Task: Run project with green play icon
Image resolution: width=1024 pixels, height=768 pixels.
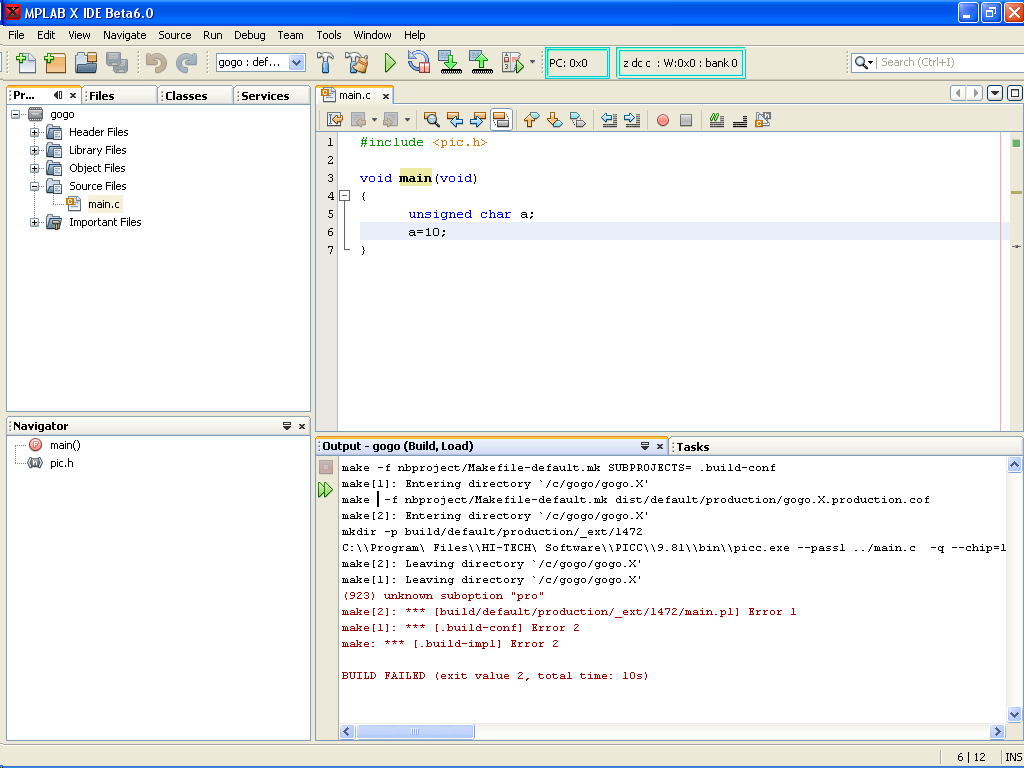Action: click(x=390, y=63)
